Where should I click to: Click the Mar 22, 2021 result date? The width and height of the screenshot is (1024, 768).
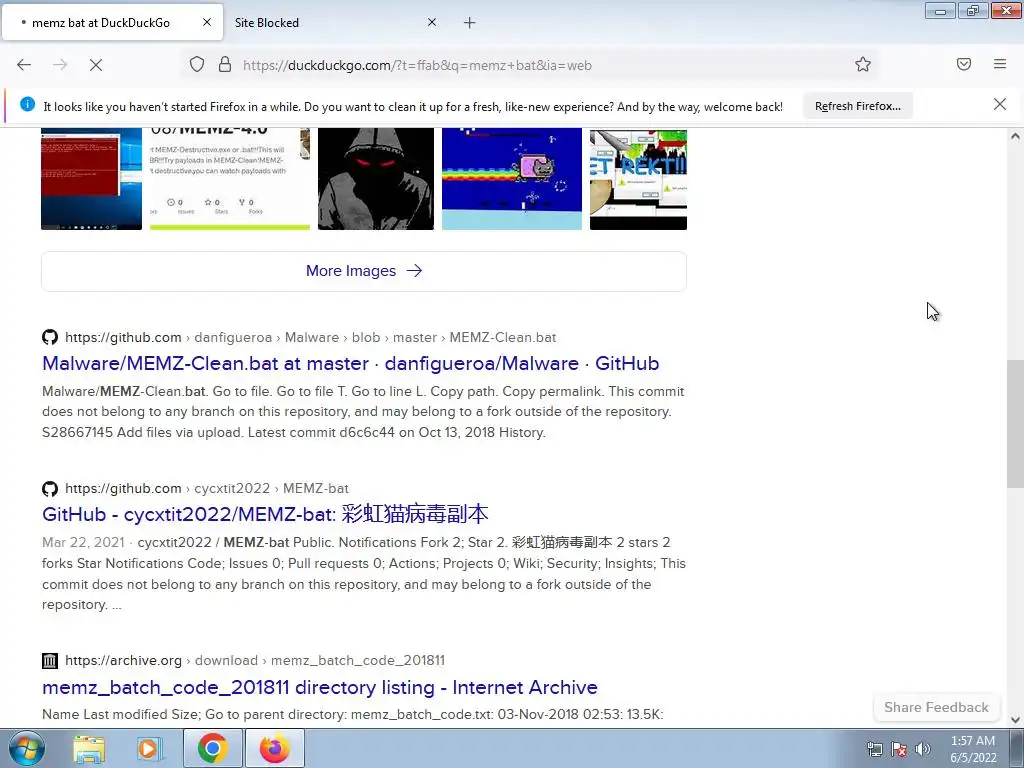(x=83, y=543)
